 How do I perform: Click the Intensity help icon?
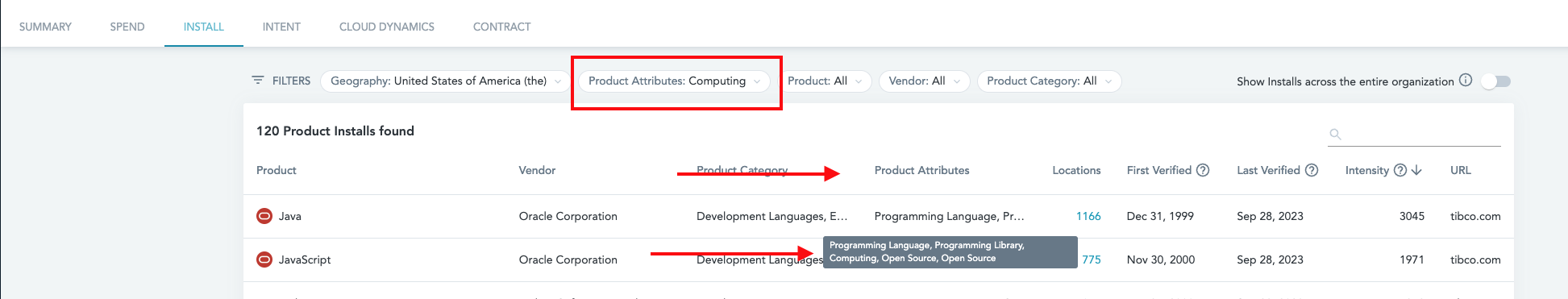point(1400,170)
